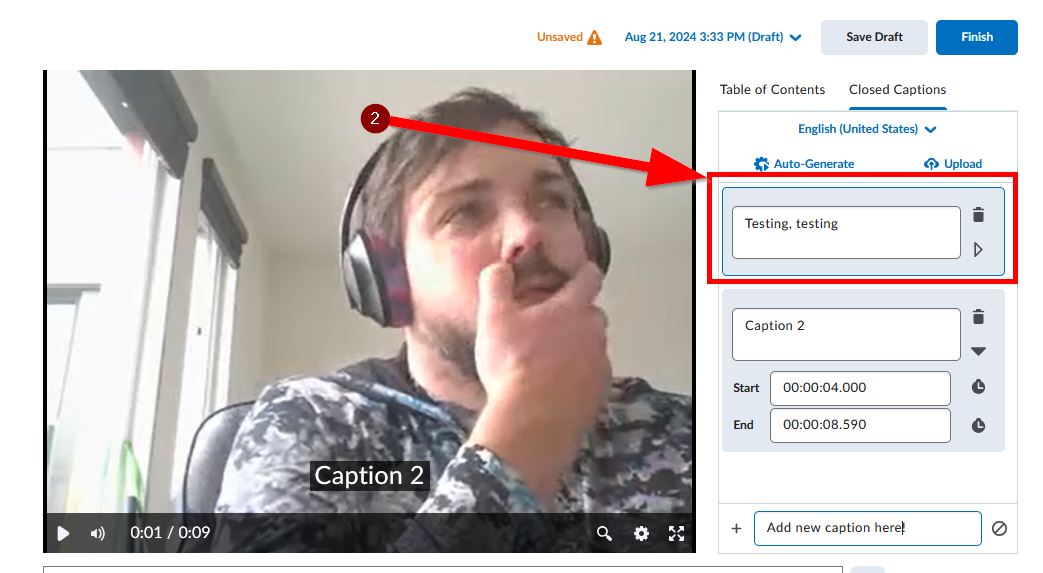Image resolution: width=1043 pixels, height=573 pixels.
Task: Focus the 'Add new caption here' field
Action: point(867,528)
